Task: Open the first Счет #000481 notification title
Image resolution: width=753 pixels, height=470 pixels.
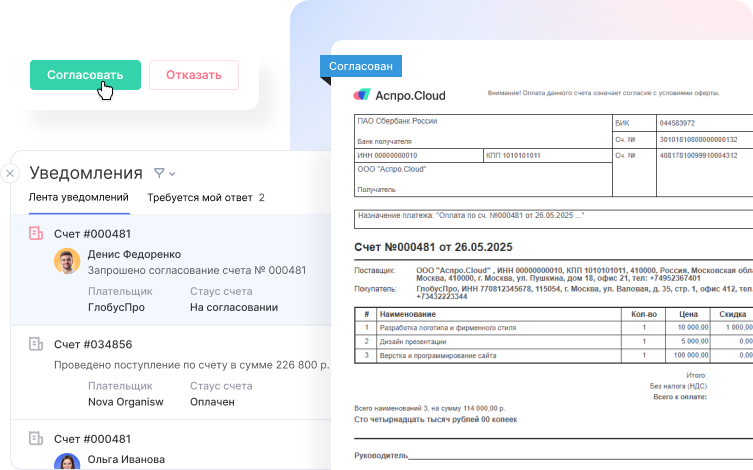Action: pyautogui.click(x=92, y=233)
